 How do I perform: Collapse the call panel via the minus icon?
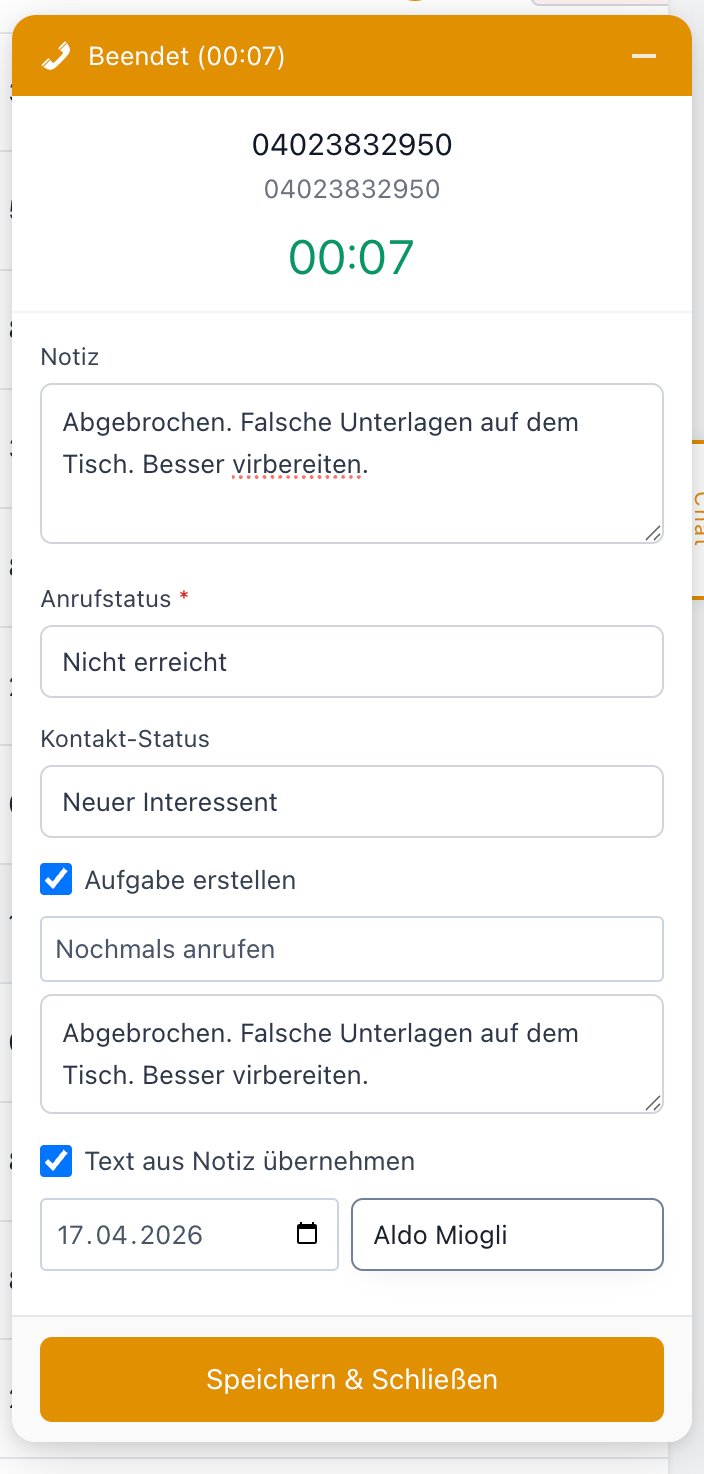coord(643,56)
